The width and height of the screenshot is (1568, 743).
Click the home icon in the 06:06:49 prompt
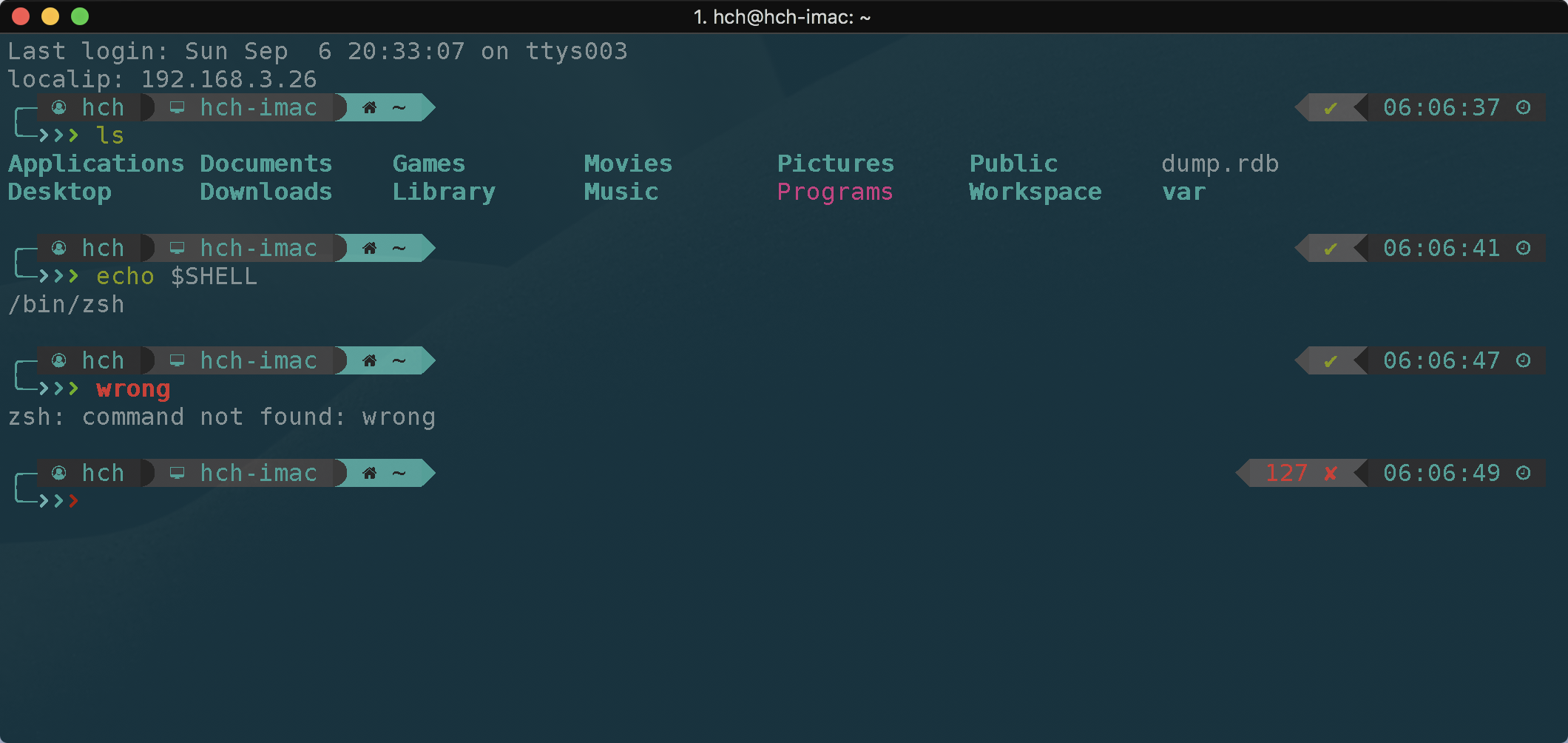pos(370,473)
